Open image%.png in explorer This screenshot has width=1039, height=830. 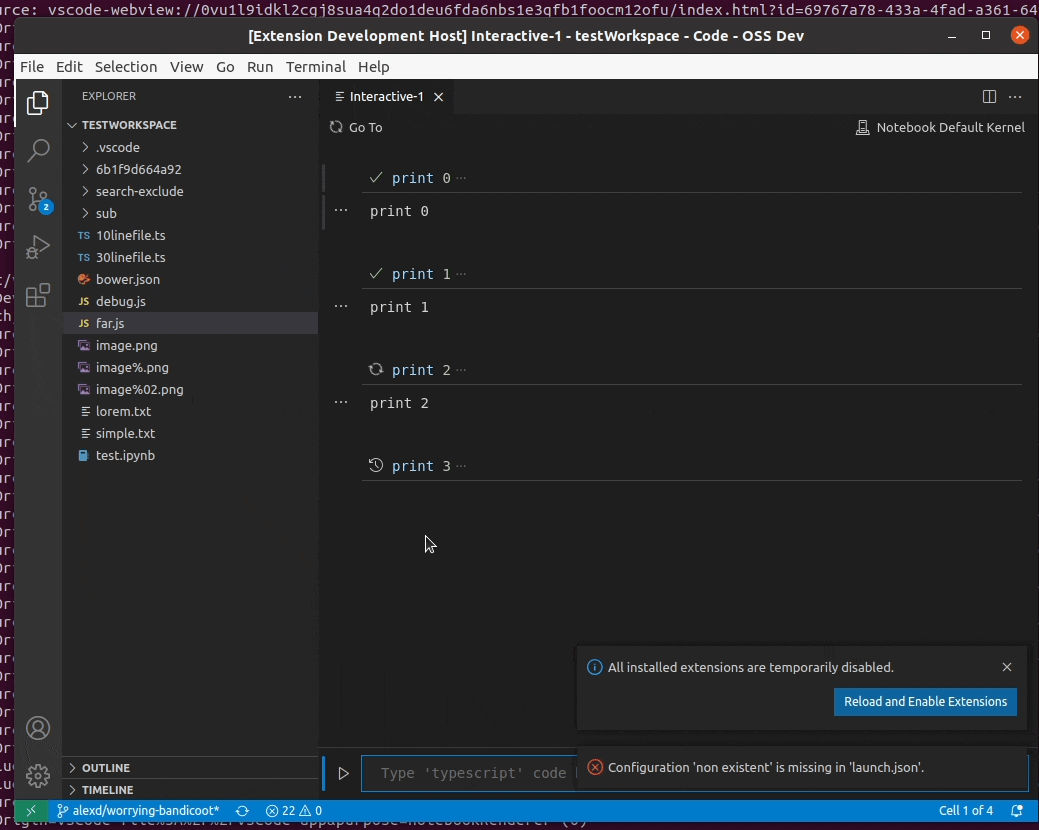pyautogui.click(x=190, y=367)
